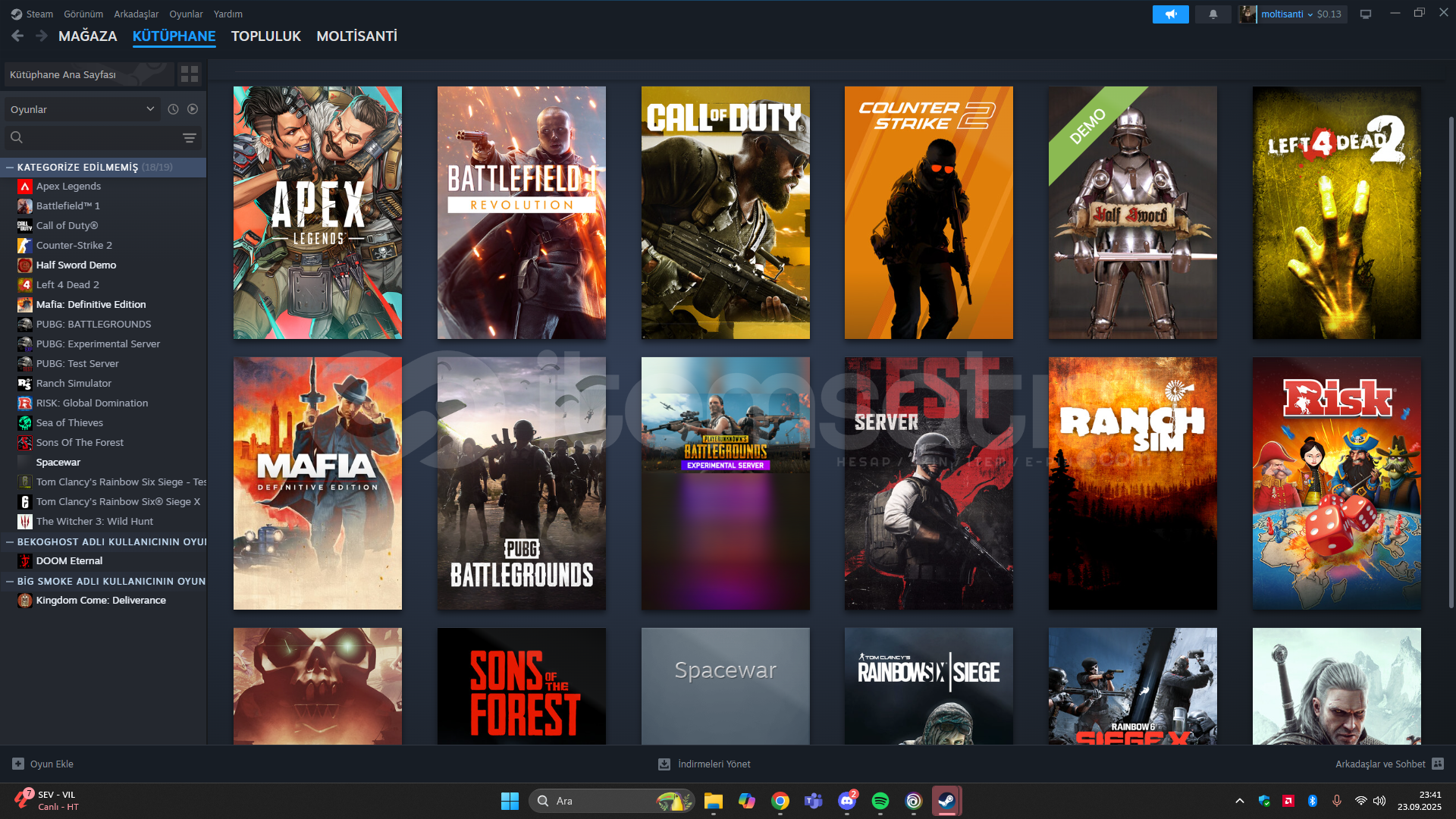Click the İndirmeleri Yönet download icon

tap(664, 764)
